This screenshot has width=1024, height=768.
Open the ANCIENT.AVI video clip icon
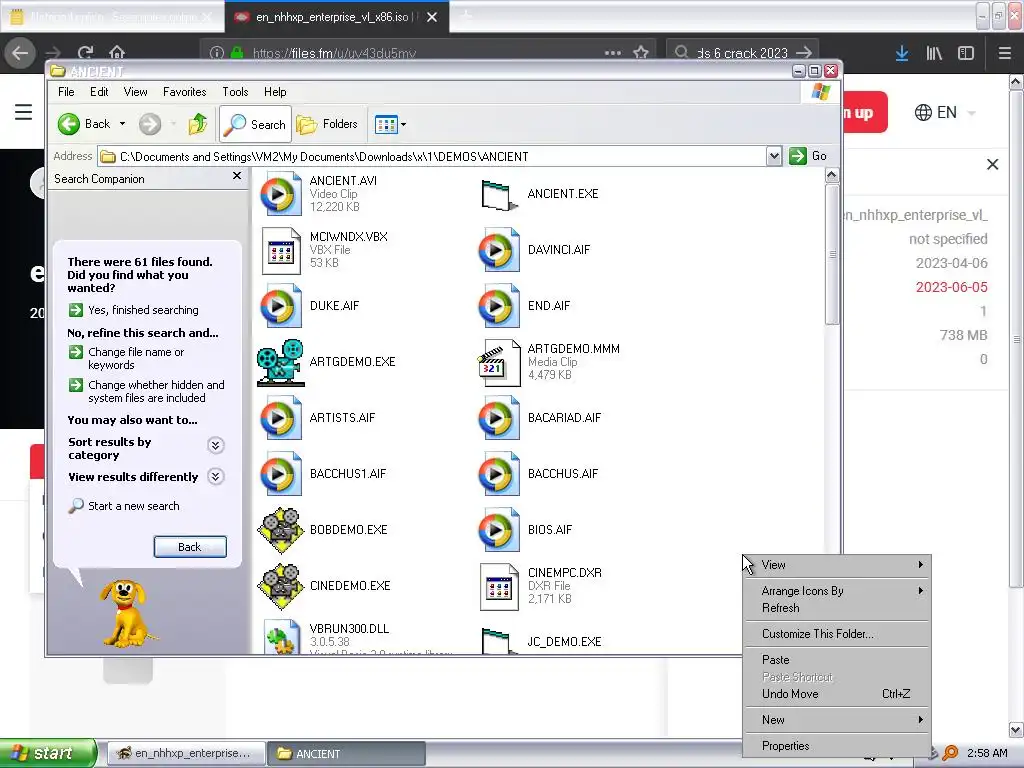(281, 194)
